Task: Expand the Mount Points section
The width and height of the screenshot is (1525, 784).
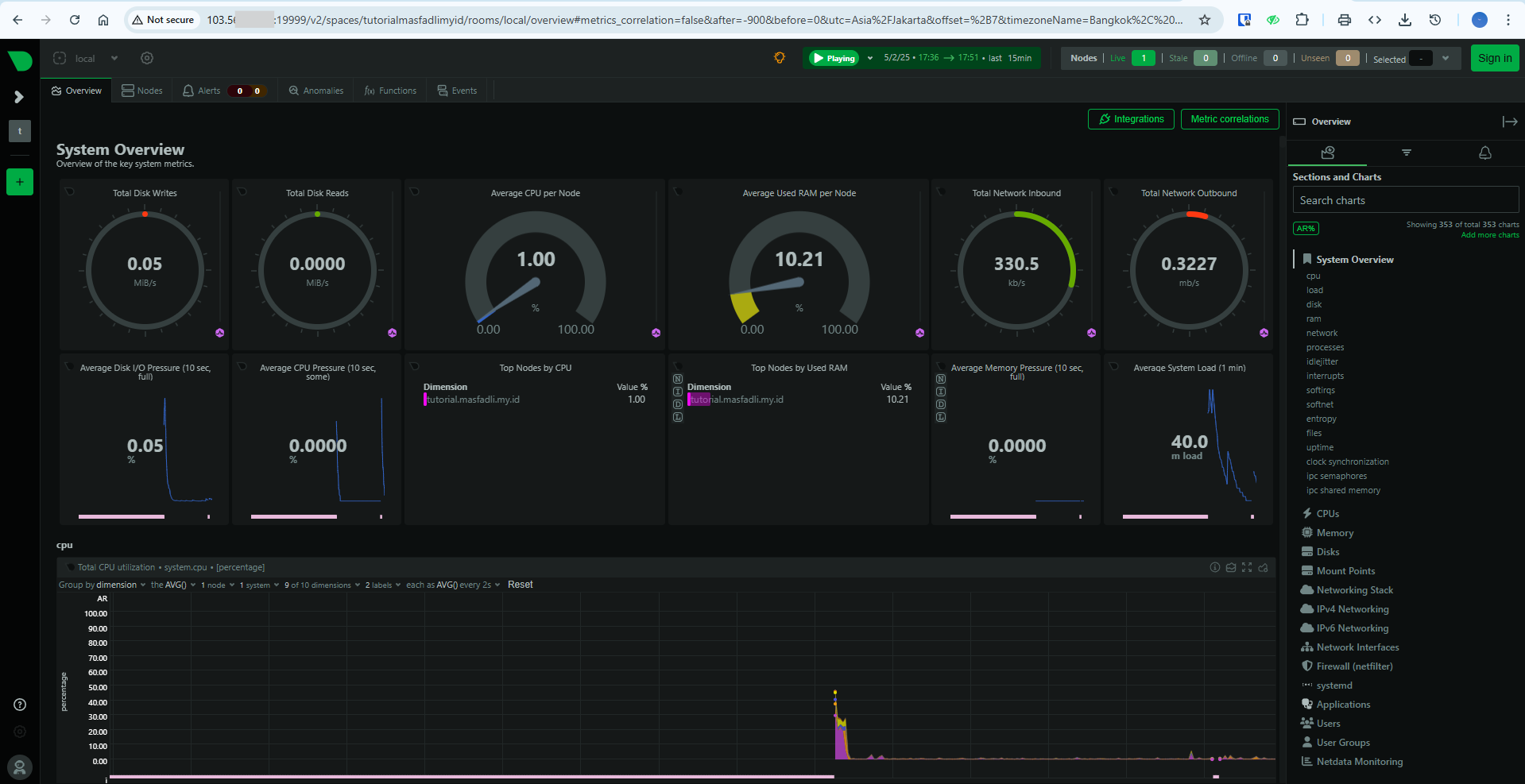Action: [x=1338, y=571]
